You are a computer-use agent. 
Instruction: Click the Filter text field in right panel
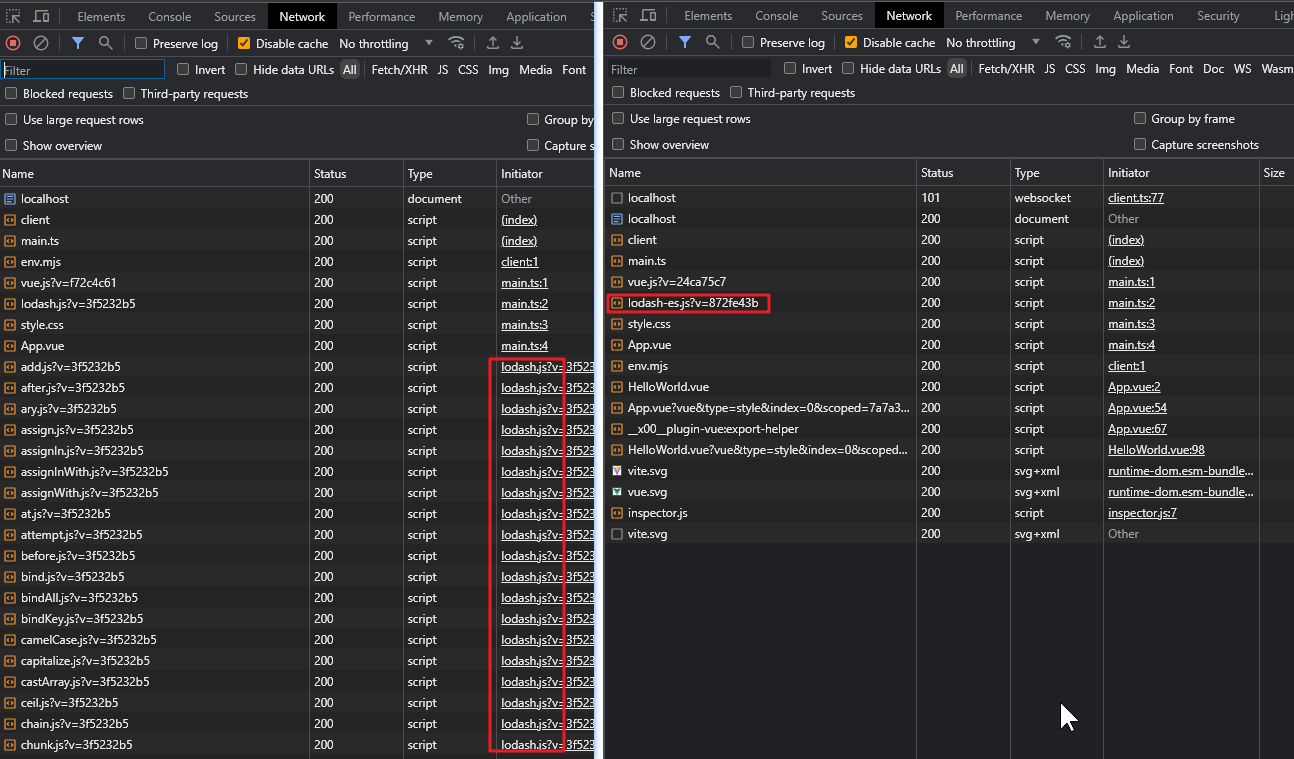[x=689, y=69]
